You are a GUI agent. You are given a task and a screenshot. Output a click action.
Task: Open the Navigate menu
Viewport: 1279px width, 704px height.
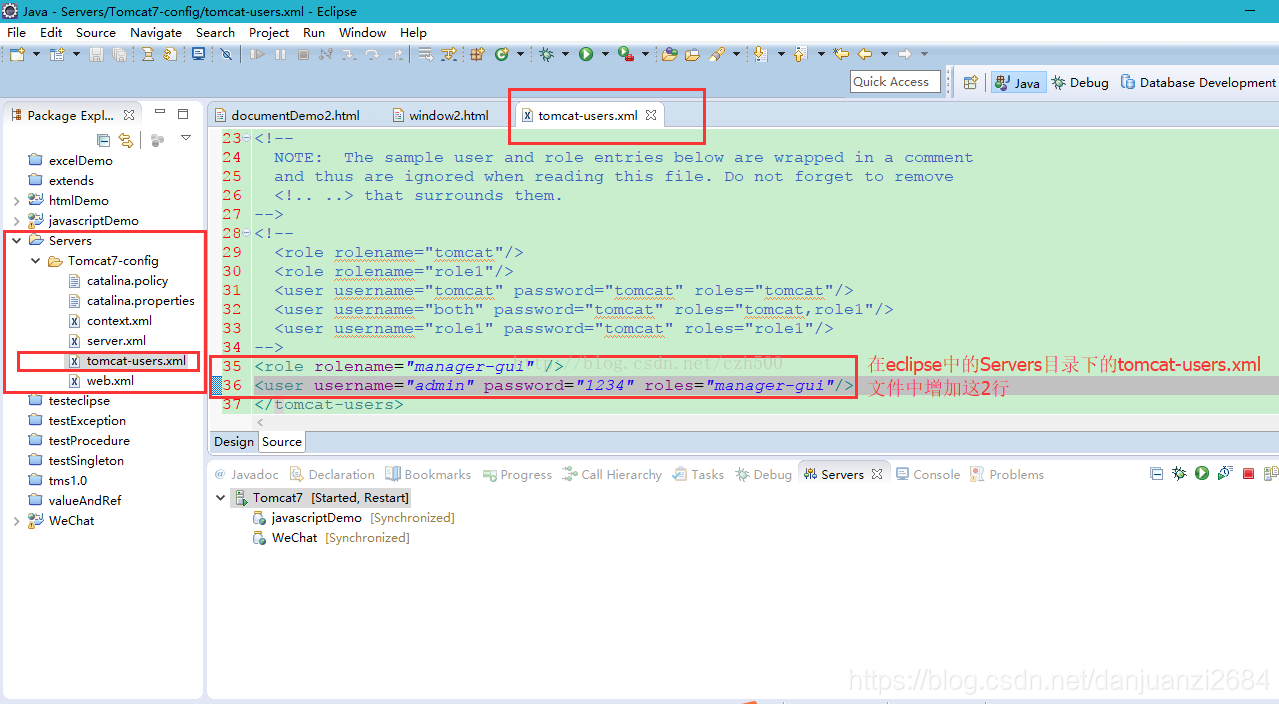156,32
